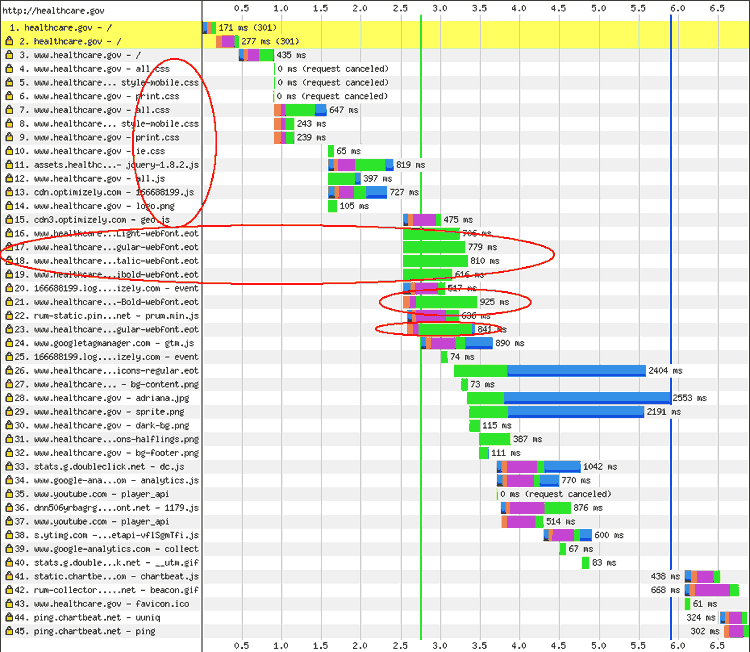Click the 438 ms bar for chartbeat.js

click(x=702, y=576)
